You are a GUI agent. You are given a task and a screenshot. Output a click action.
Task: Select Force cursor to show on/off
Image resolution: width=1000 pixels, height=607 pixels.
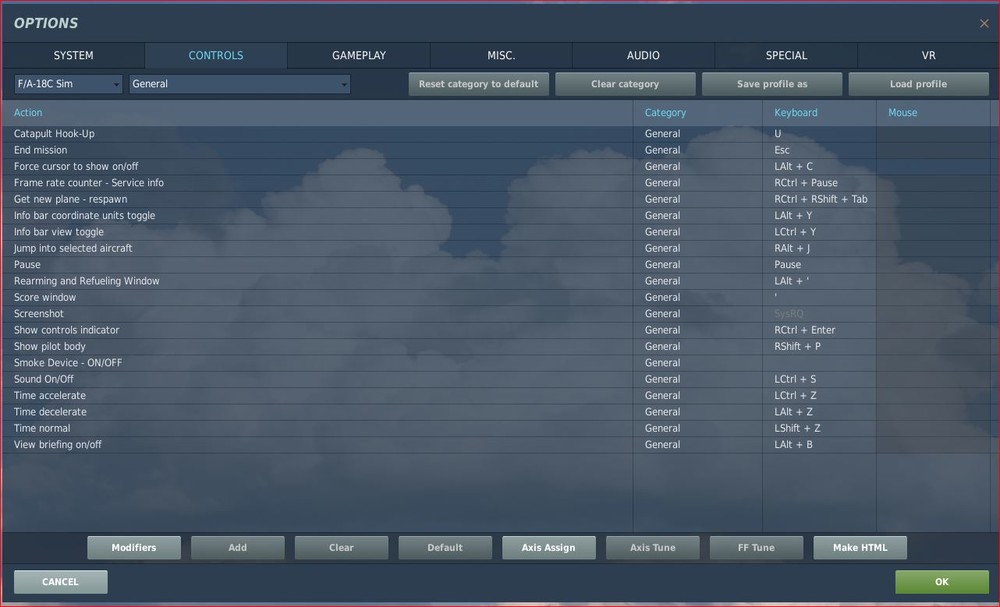pos(317,166)
